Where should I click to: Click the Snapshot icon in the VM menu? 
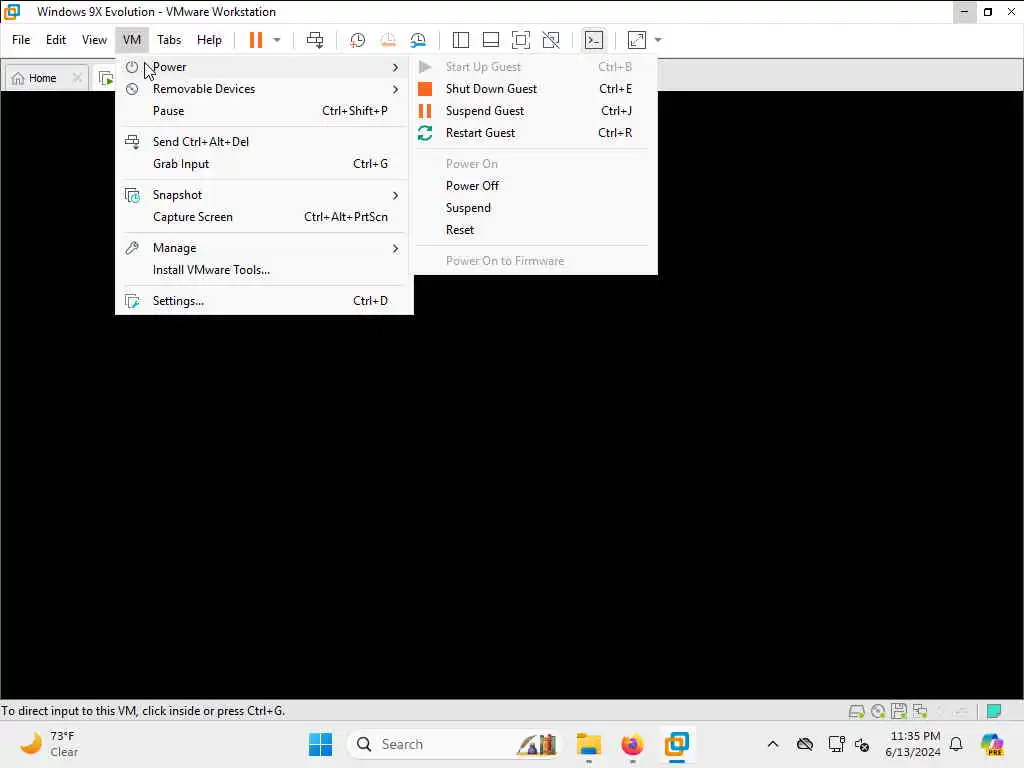(x=132, y=195)
